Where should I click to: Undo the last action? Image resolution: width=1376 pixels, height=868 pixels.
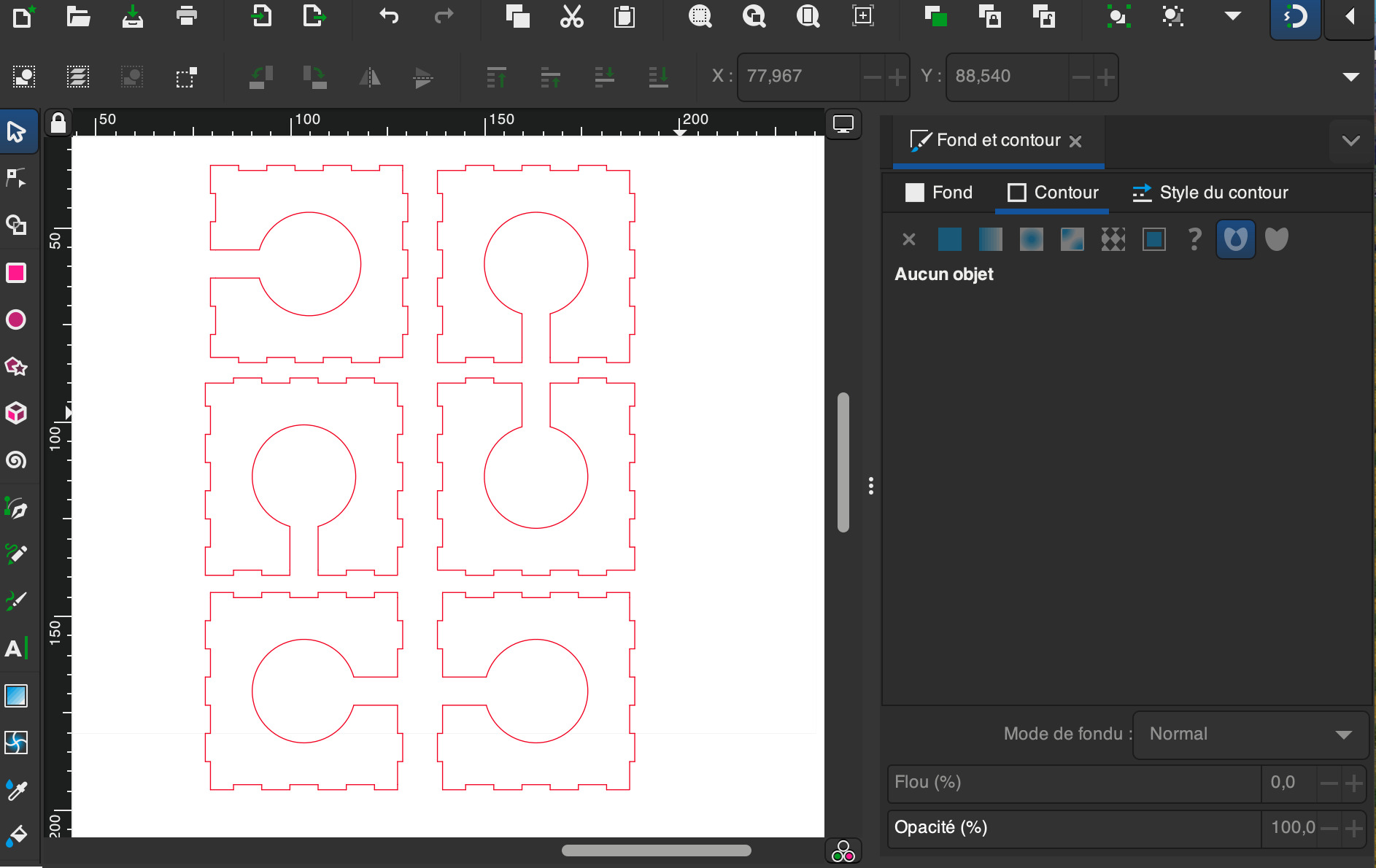[389, 16]
